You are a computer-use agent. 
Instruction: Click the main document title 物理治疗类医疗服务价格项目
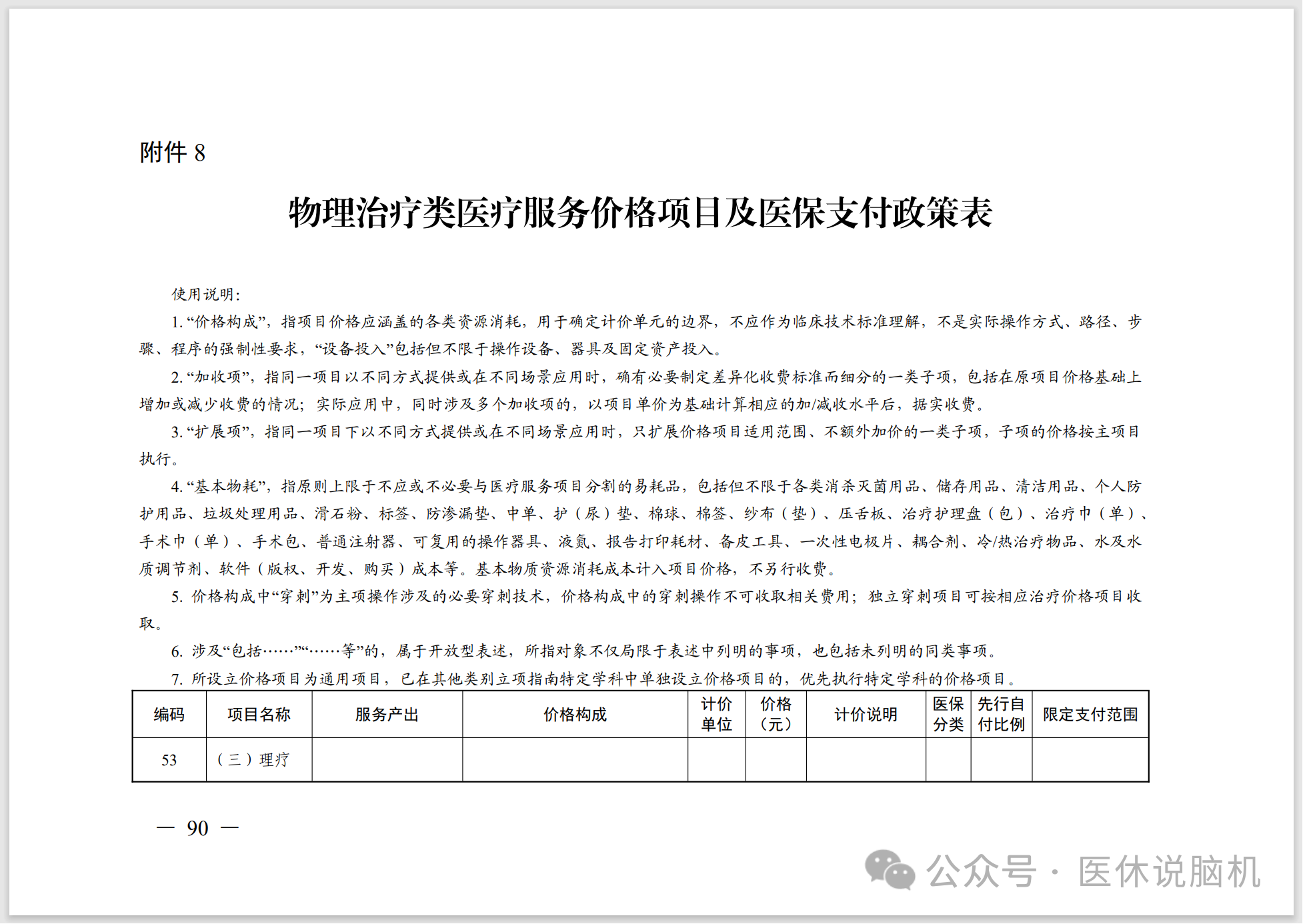tap(640, 213)
